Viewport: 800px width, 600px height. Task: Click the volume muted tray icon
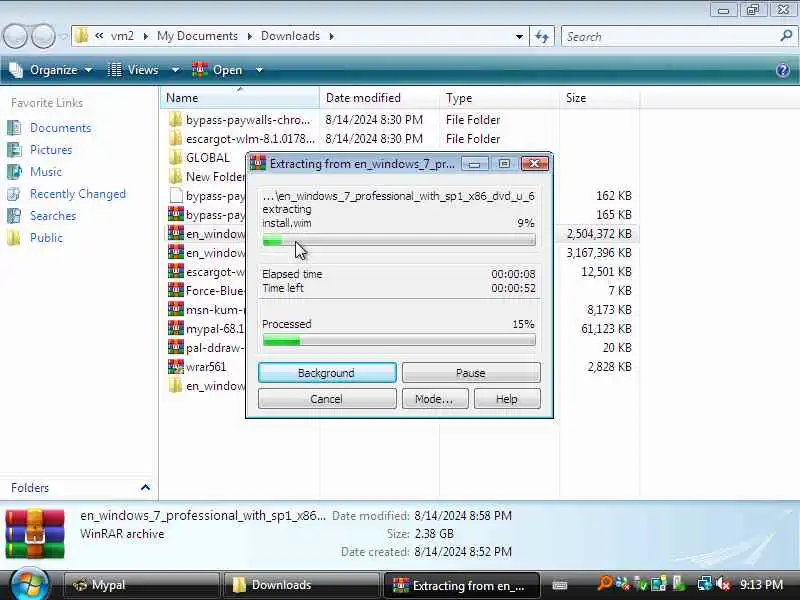(723, 584)
